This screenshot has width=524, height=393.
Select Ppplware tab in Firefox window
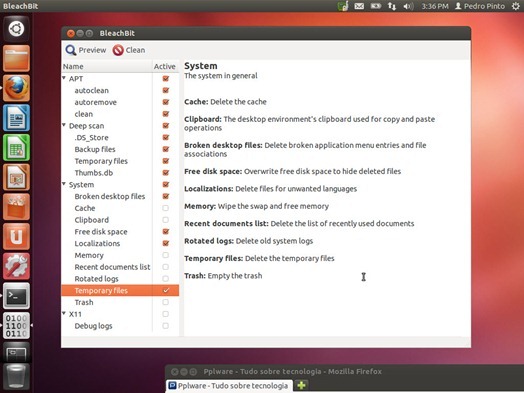coord(229,386)
